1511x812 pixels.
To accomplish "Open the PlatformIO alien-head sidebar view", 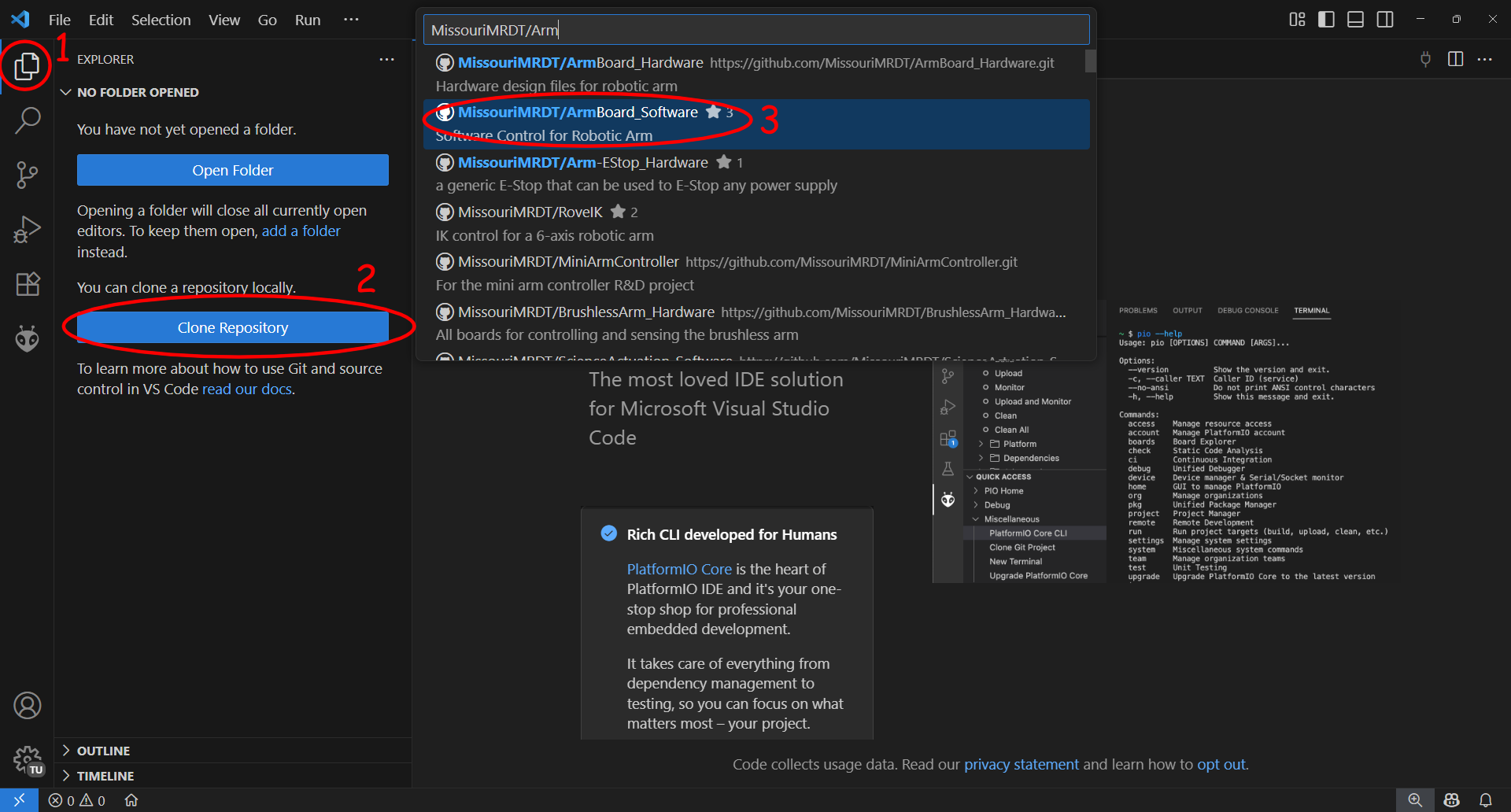I will [27, 338].
